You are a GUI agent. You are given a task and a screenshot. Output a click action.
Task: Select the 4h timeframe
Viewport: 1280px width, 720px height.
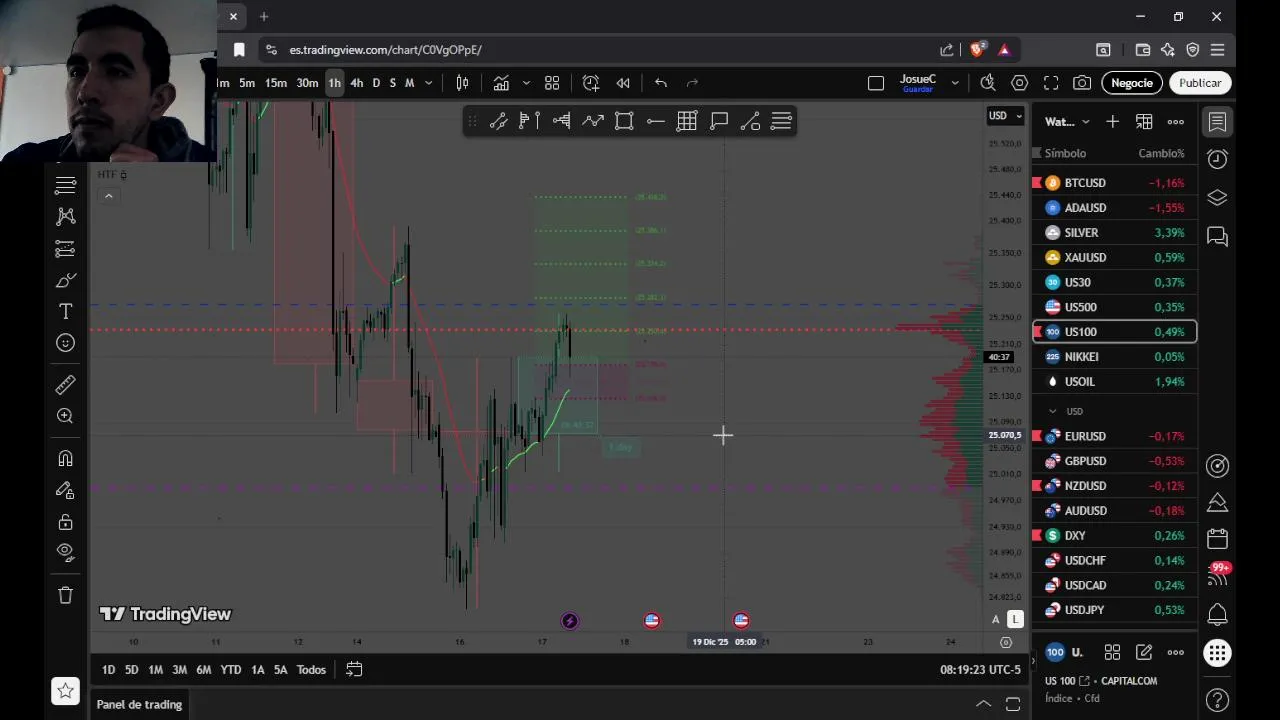point(356,83)
